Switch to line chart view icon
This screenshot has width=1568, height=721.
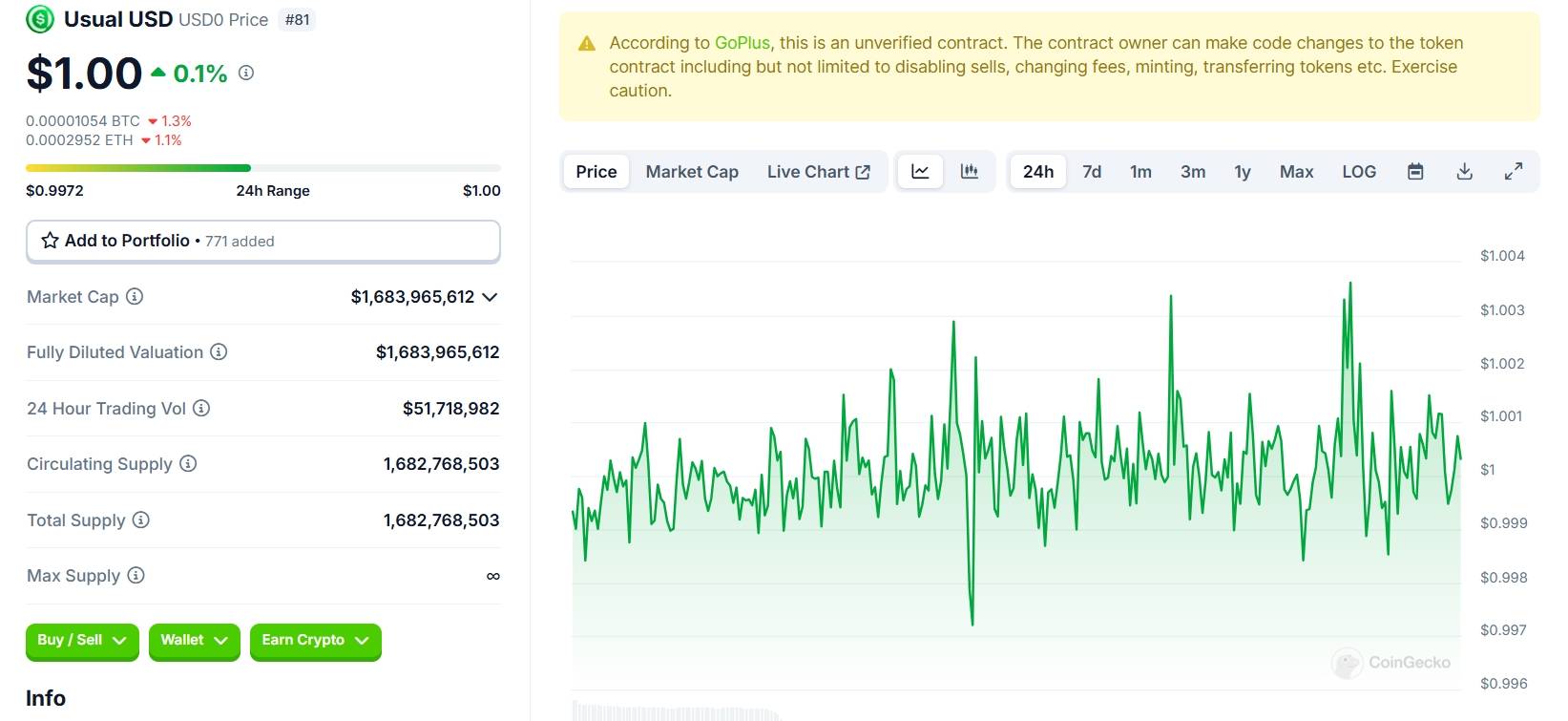(920, 172)
